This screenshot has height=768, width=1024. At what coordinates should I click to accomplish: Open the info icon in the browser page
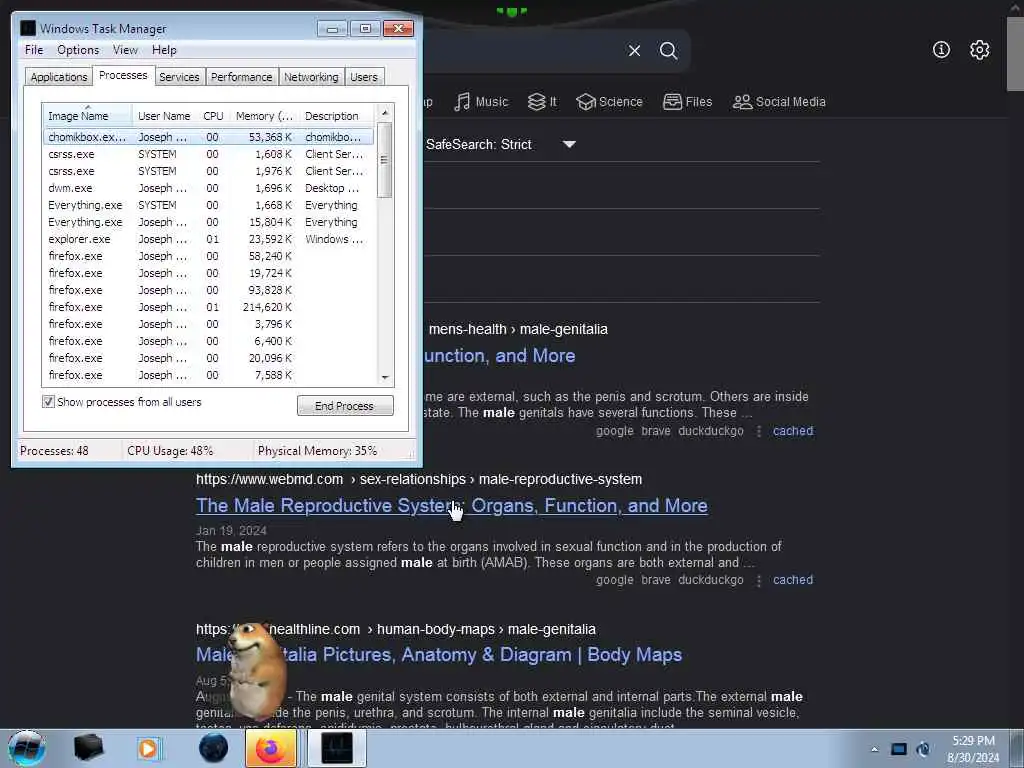941,50
